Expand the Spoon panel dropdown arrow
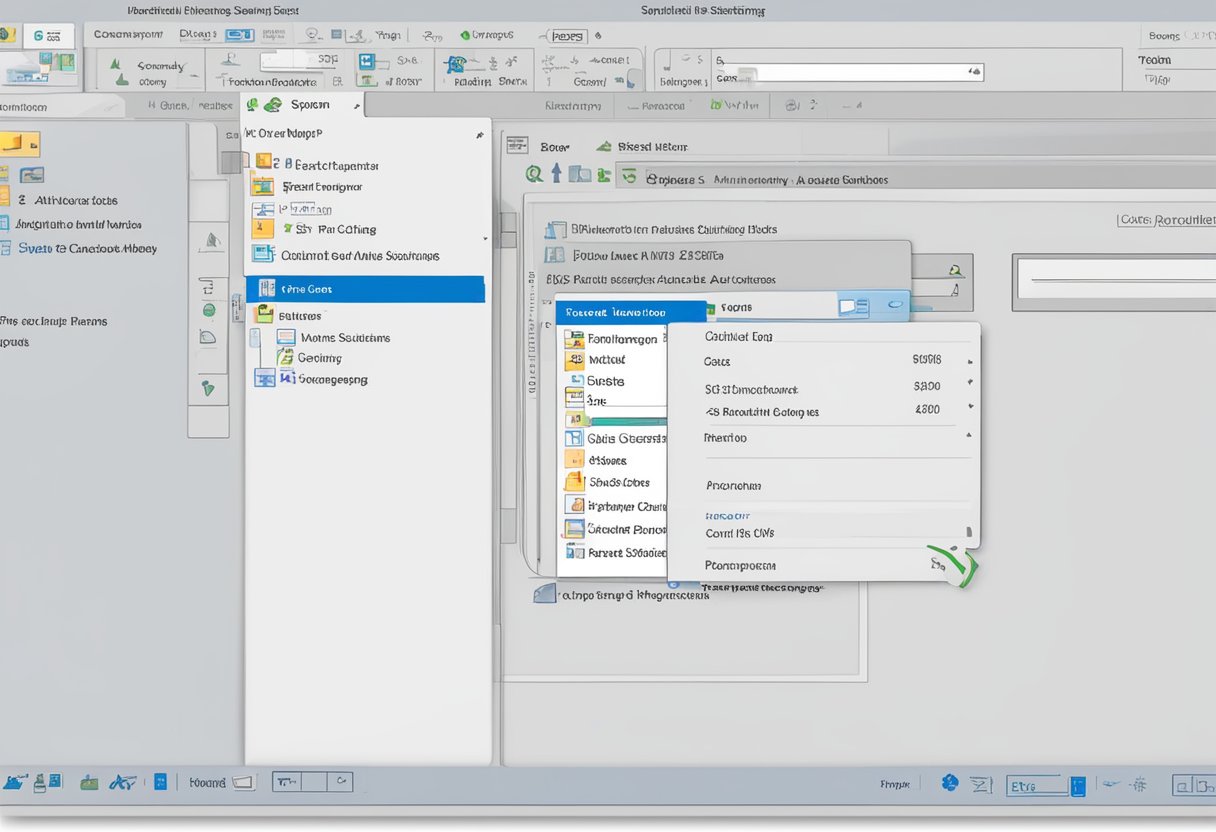Image resolution: width=1216 pixels, height=832 pixels. click(x=355, y=104)
